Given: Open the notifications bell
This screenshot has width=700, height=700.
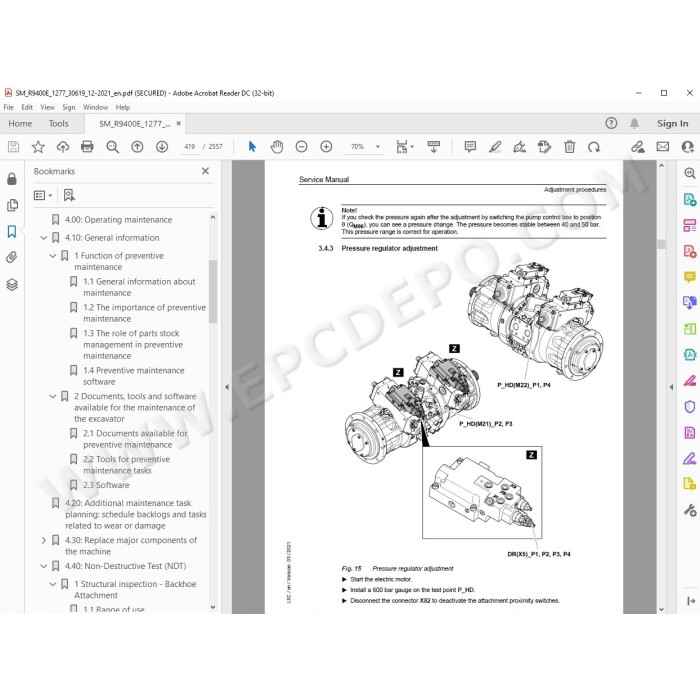Looking at the screenshot, I should click(x=634, y=123).
